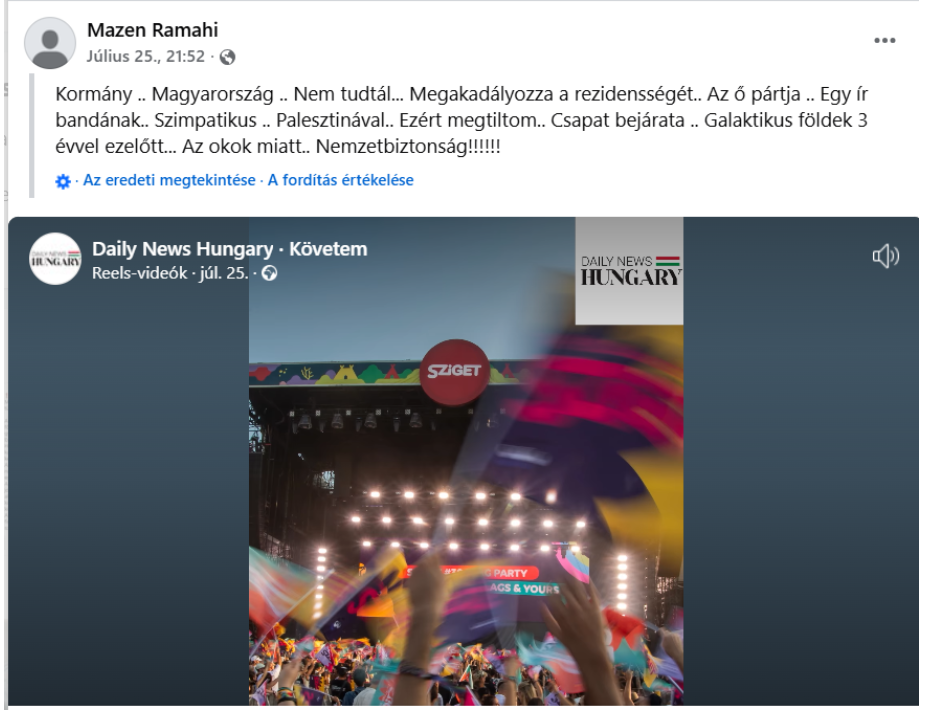The width and height of the screenshot is (933, 710).
Task: Toggle the video sound speaker icon
Action: 885,256
